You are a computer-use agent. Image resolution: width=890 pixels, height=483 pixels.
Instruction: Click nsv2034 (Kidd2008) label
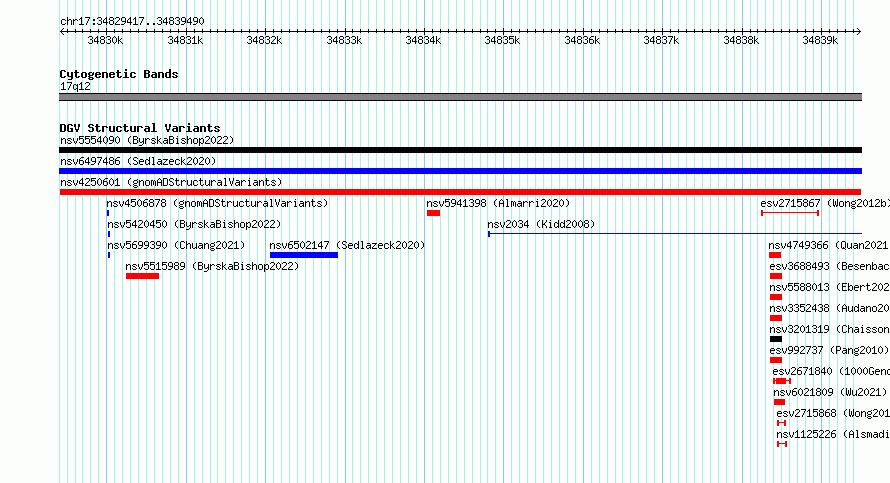point(541,224)
